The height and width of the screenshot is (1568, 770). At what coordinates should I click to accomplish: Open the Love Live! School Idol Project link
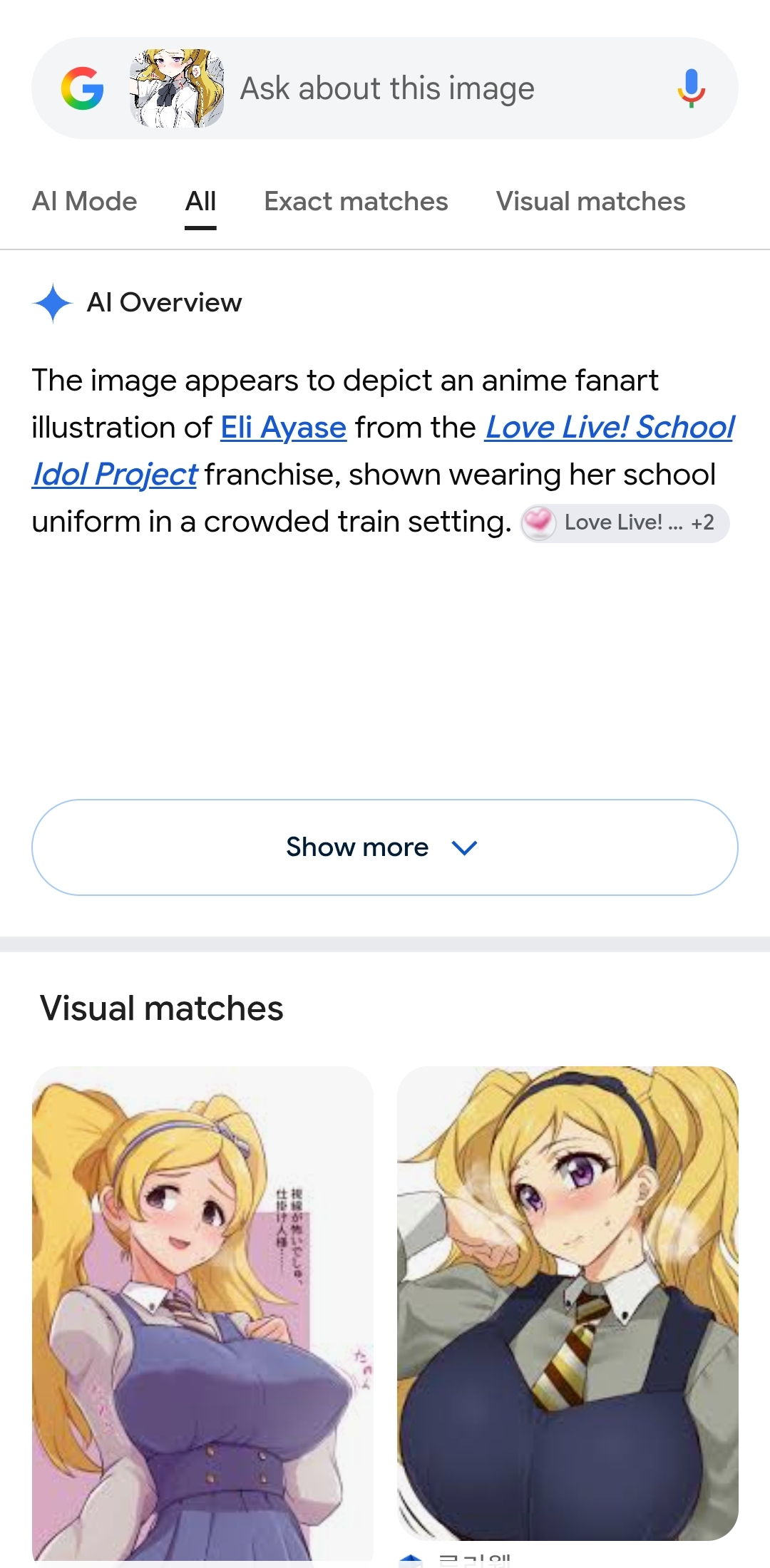tap(384, 451)
